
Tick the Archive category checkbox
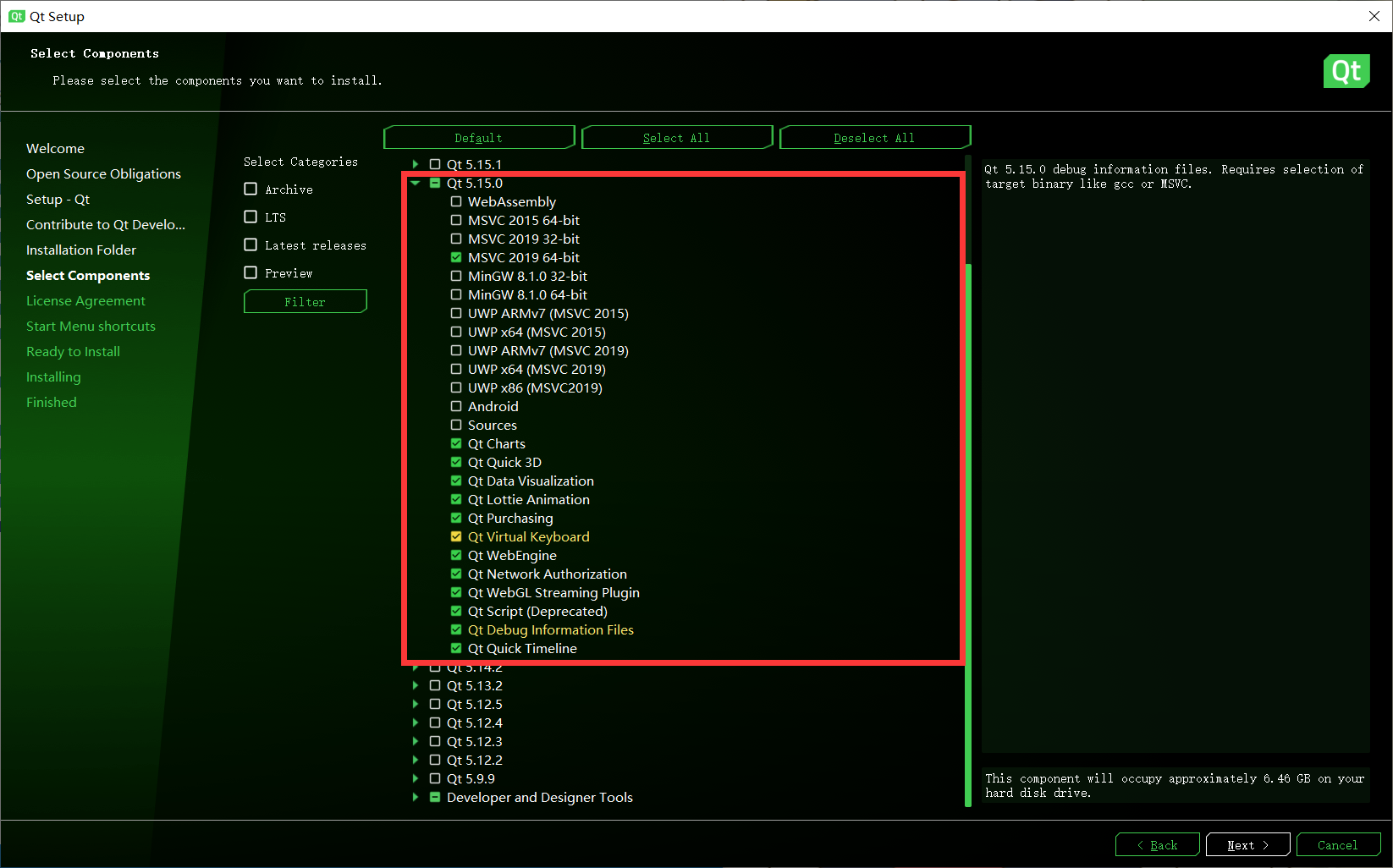[251, 189]
